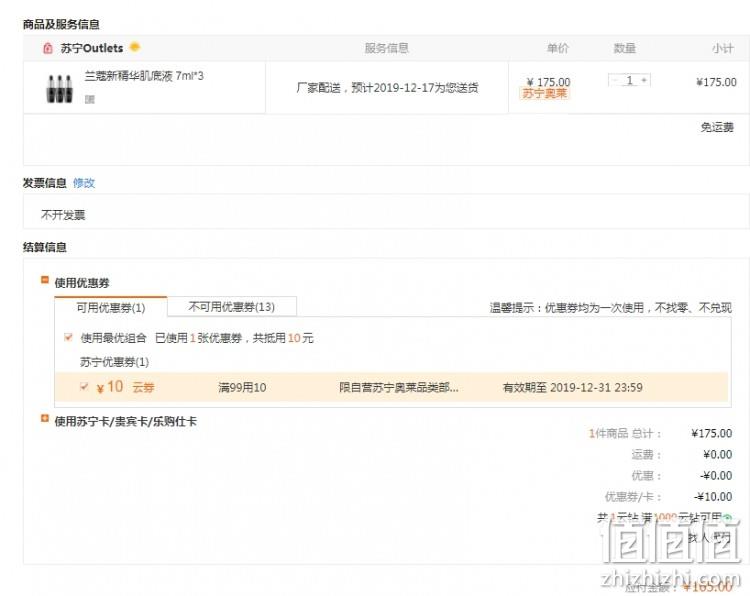Viewport: 750px width, 596px height.
Task: Toggle the 使用最优组合 checkbox
Action: click(x=68, y=338)
